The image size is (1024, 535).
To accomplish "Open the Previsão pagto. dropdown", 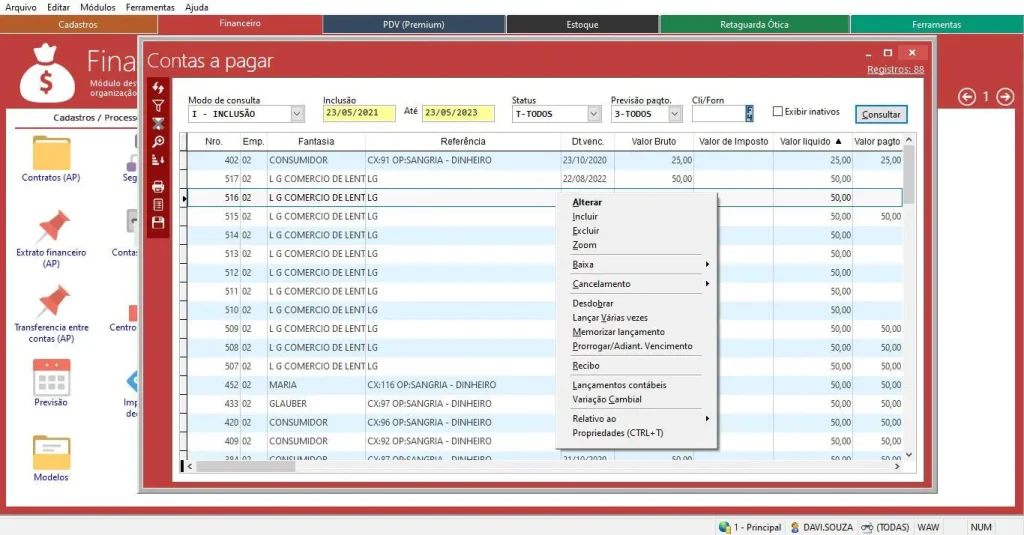I will [675, 114].
